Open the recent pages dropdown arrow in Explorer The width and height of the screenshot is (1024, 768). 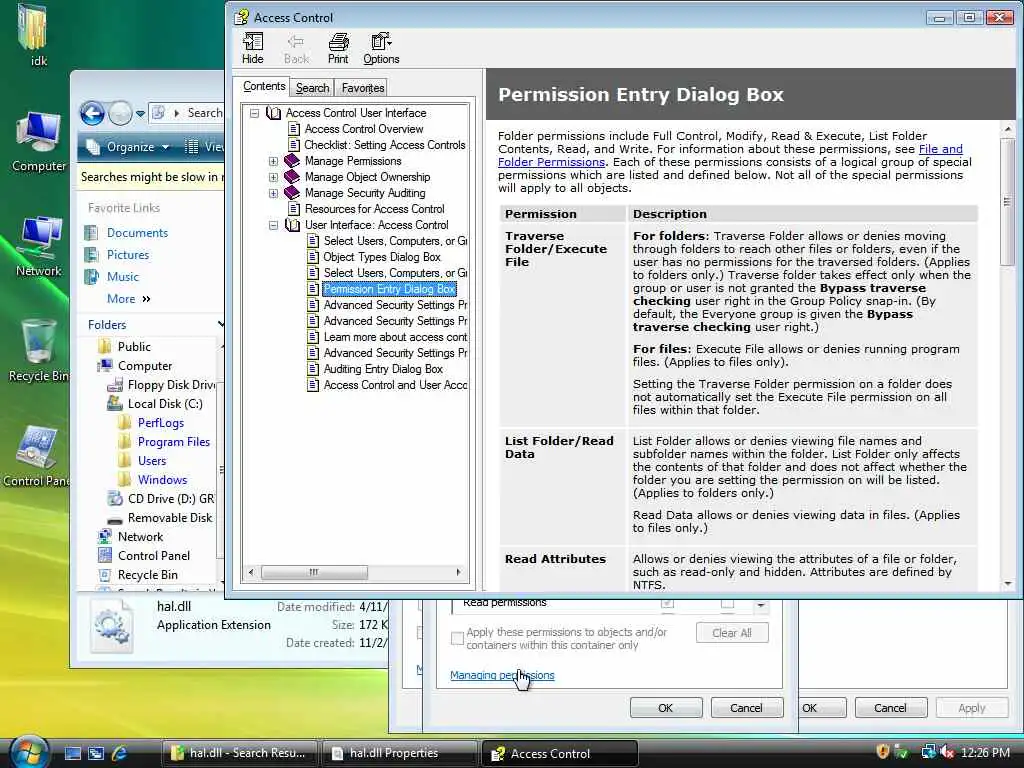click(x=140, y=114)
